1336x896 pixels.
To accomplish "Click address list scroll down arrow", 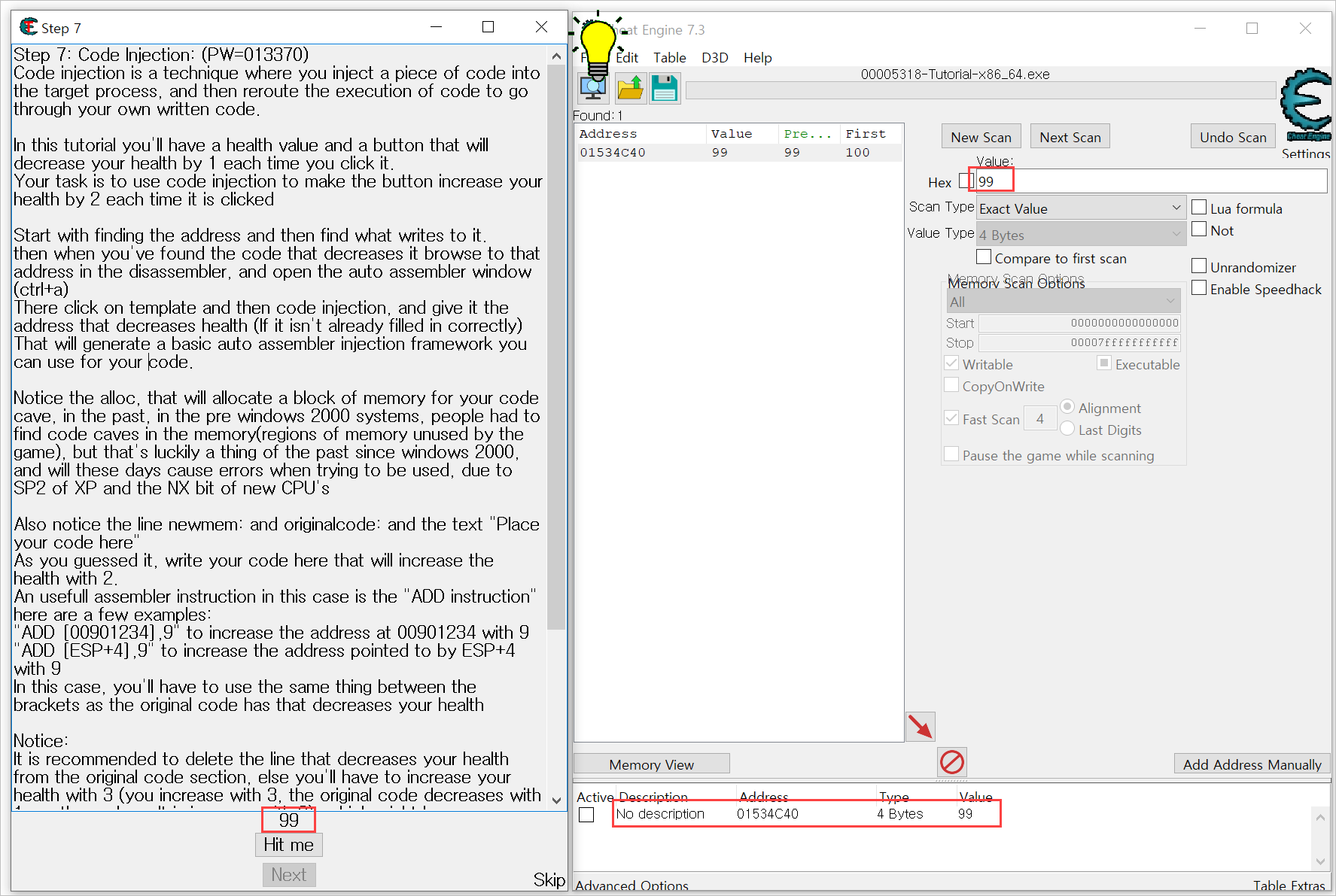I will click(x=1320, y=861).
